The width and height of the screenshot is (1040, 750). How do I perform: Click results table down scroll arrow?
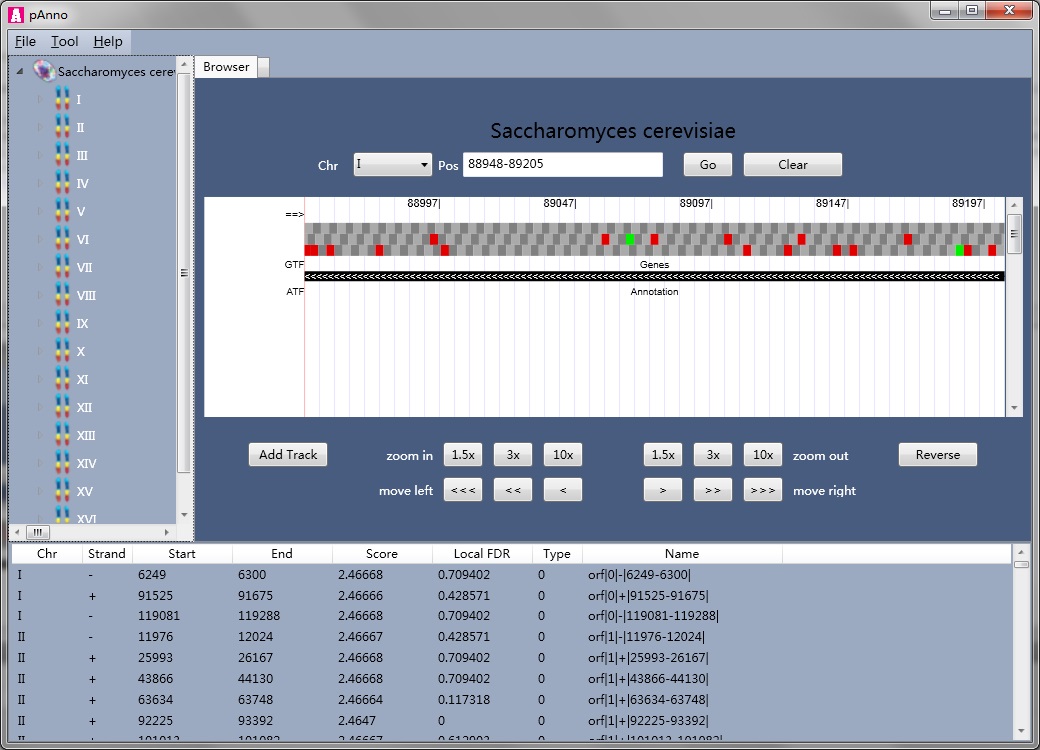(1021, 731)
